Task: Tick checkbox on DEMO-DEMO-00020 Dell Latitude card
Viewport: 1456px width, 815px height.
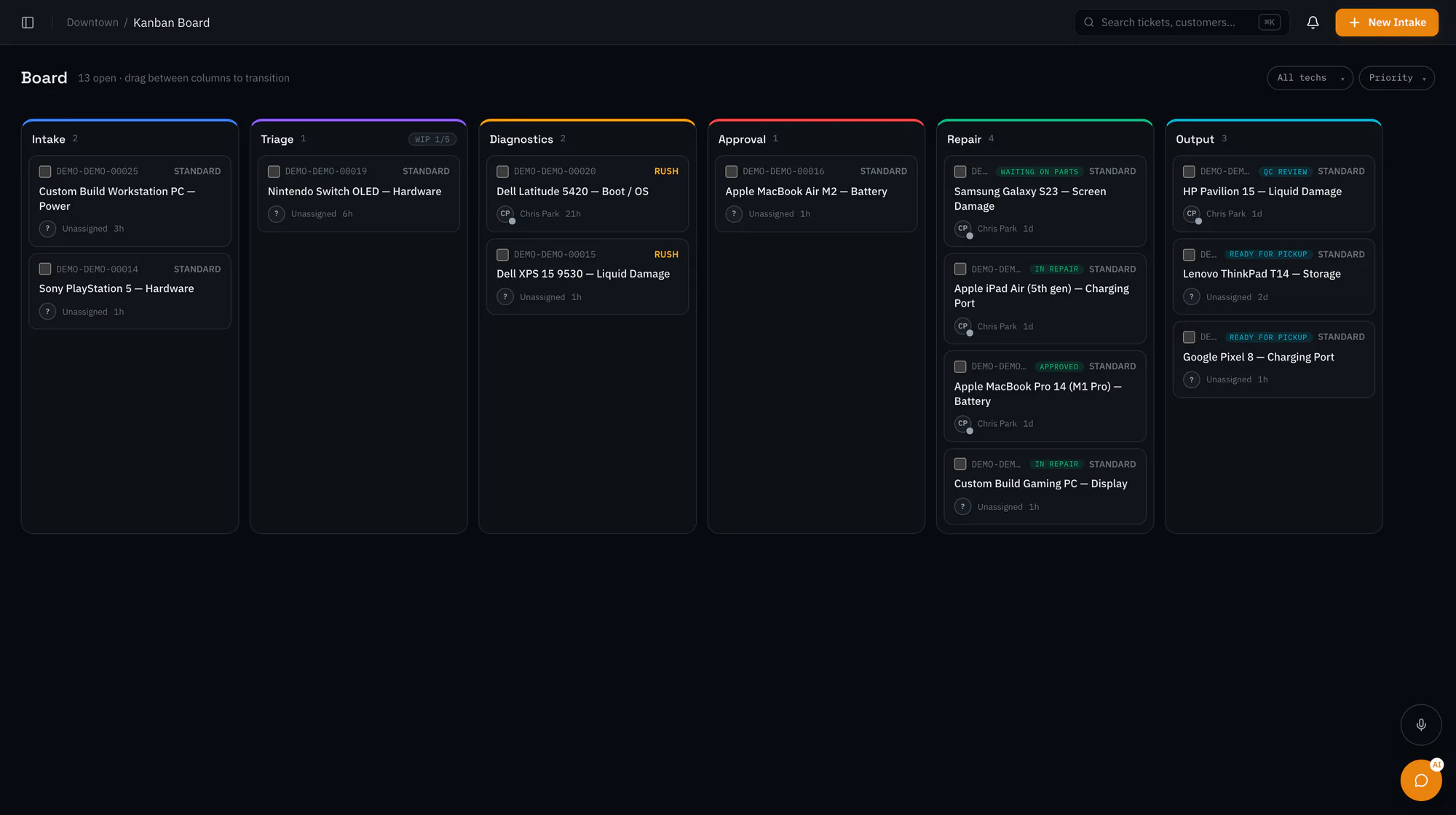Action: point(502,172)
